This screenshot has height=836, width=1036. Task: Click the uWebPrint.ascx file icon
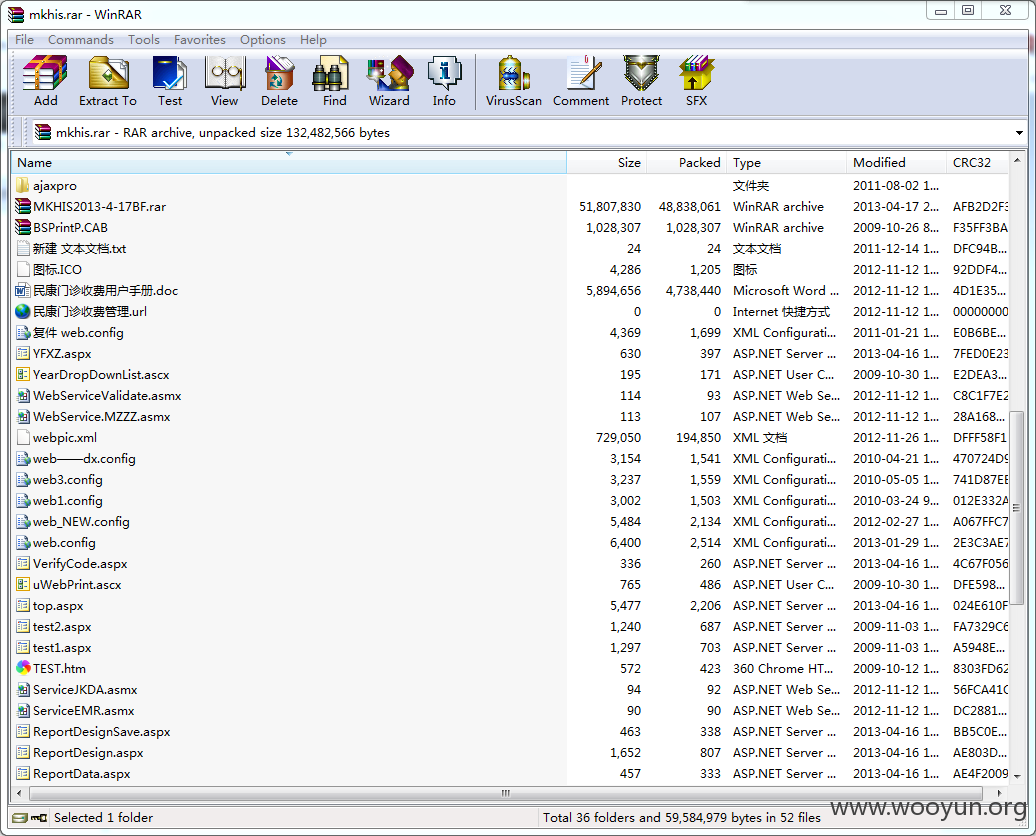tap(22, 584)
